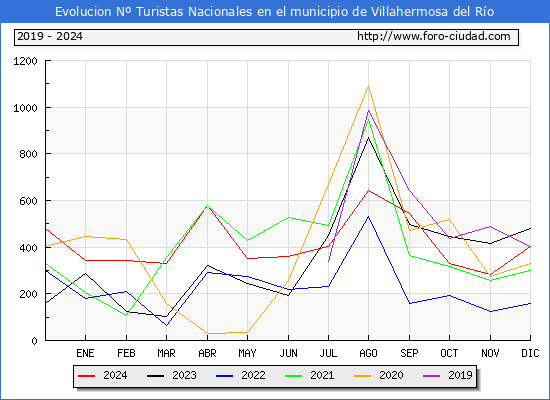Click the purple 2019 data point at NOV

pyautogui.click(x=490, y=227)
